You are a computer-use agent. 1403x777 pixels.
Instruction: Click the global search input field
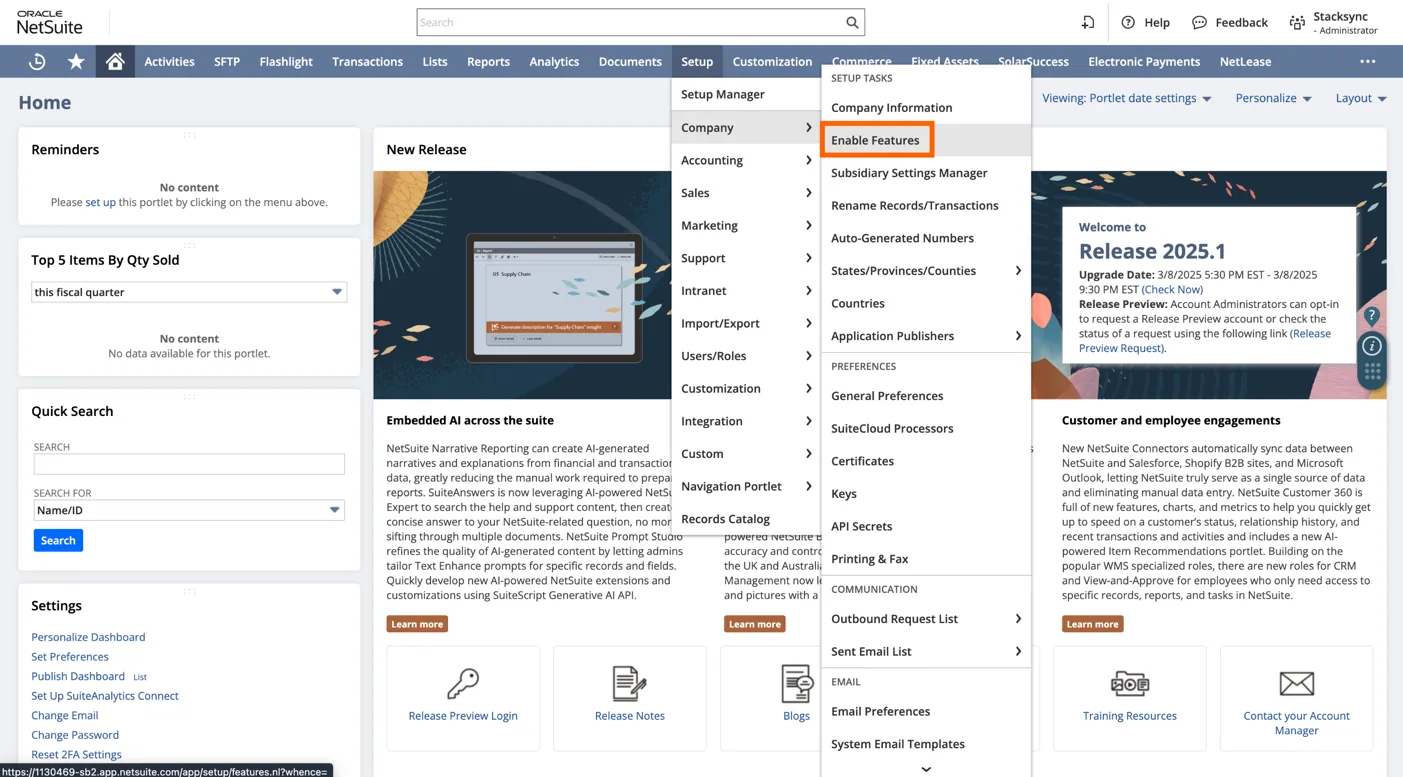pyautogui.click(x=629, y=22)
